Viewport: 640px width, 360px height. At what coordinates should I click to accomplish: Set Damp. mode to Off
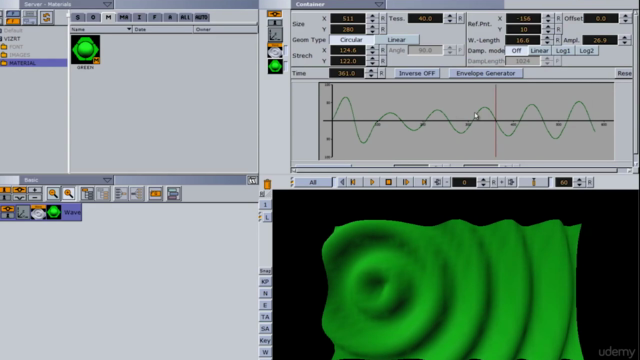tap(516, 51)
